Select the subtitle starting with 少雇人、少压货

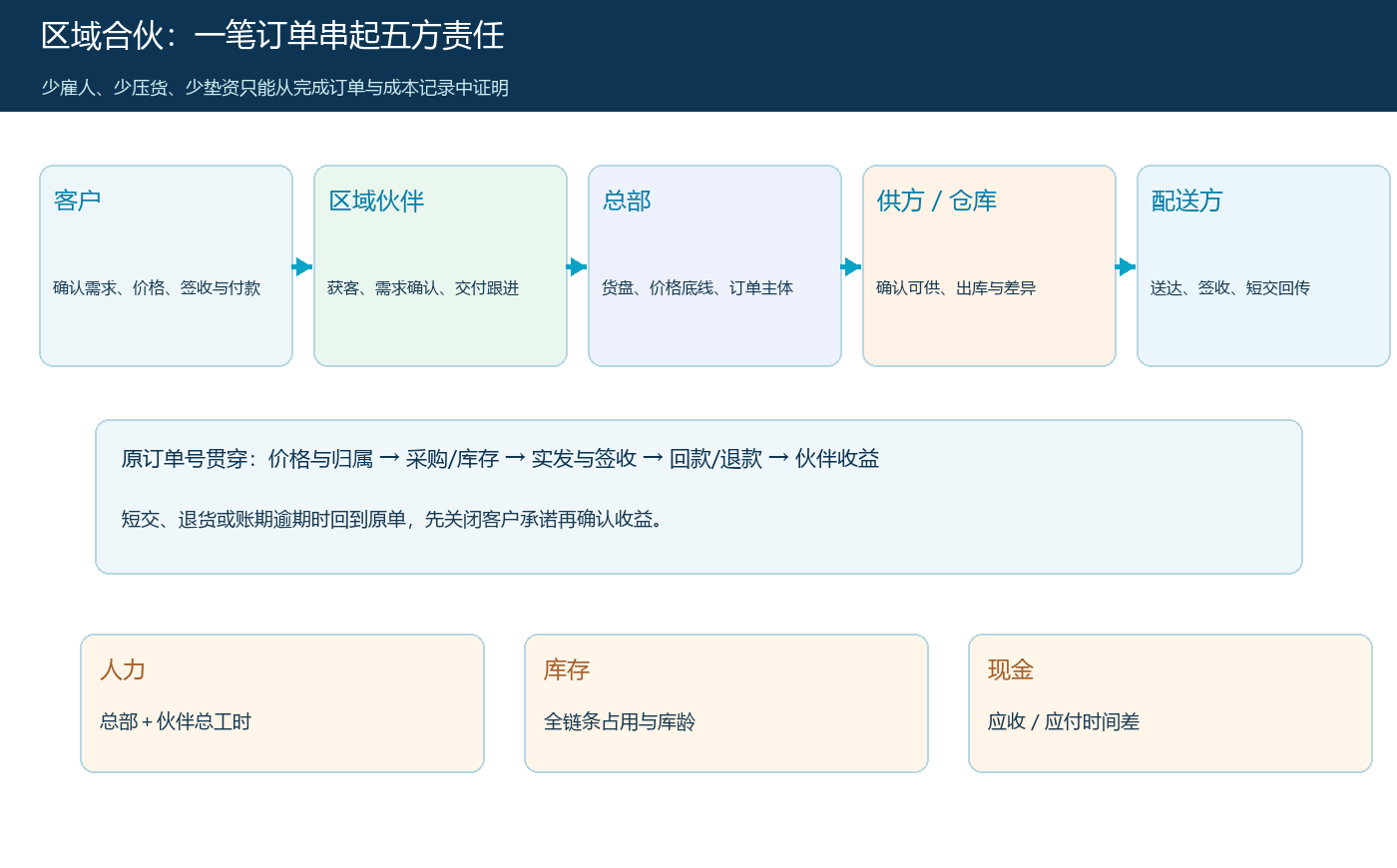[275, 88]
